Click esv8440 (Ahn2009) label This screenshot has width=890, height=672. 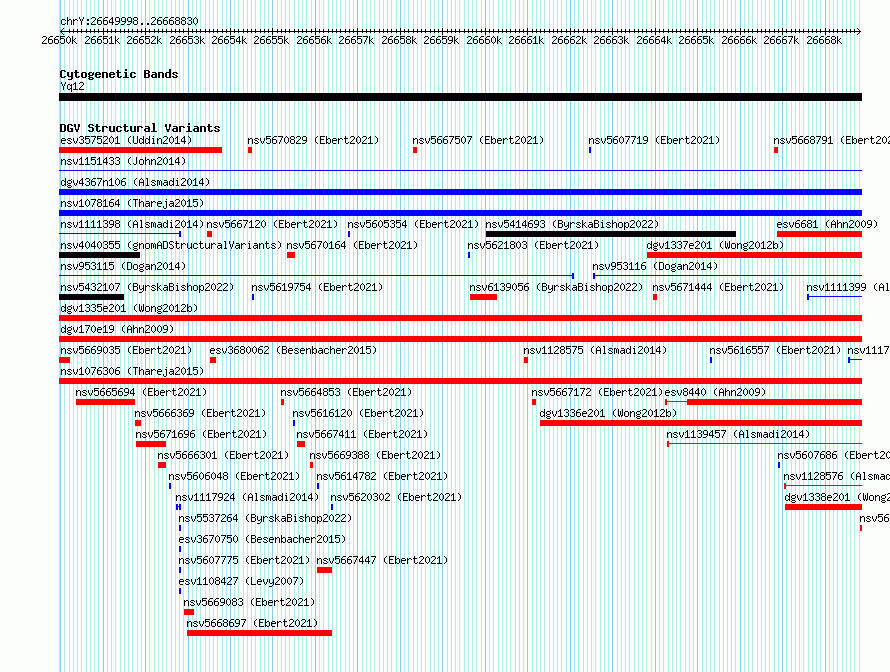tap(715, 392)
